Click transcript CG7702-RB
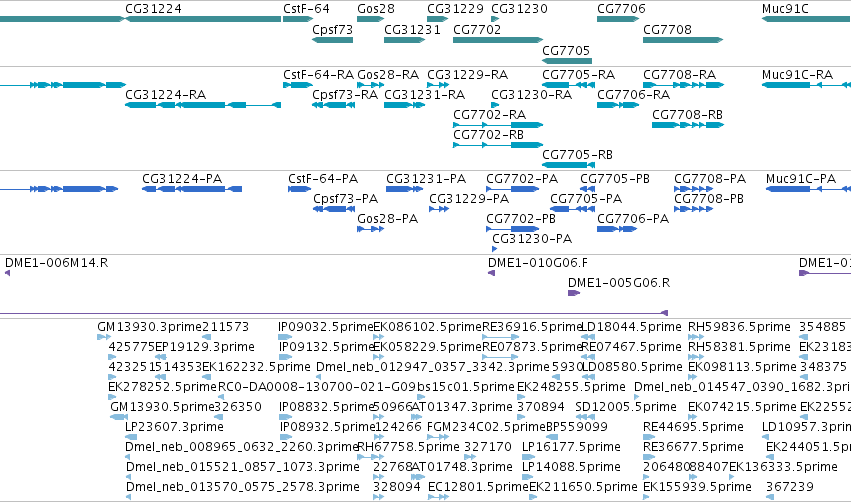 pos(488,135)
